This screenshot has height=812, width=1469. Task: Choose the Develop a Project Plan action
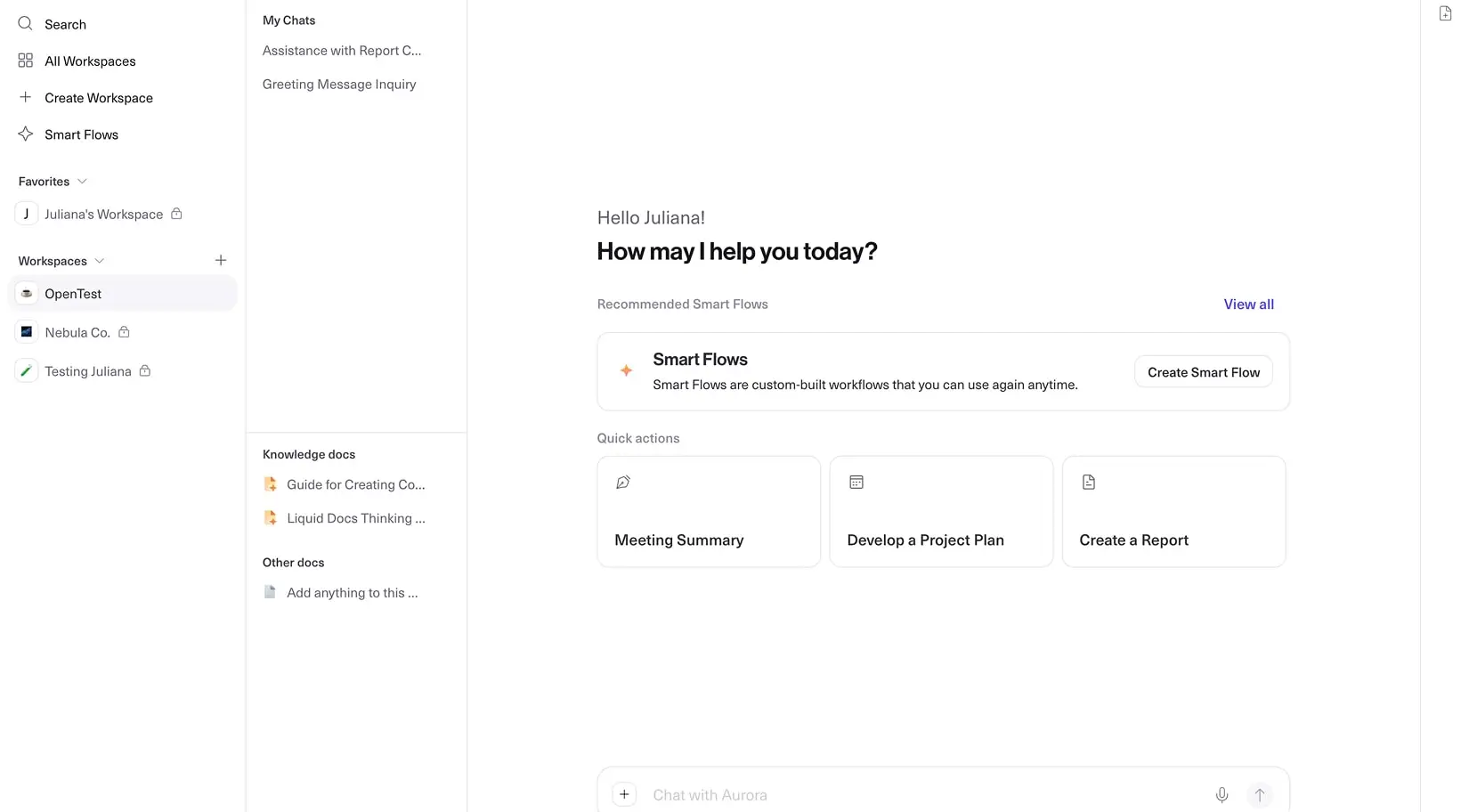pos(941,511)
